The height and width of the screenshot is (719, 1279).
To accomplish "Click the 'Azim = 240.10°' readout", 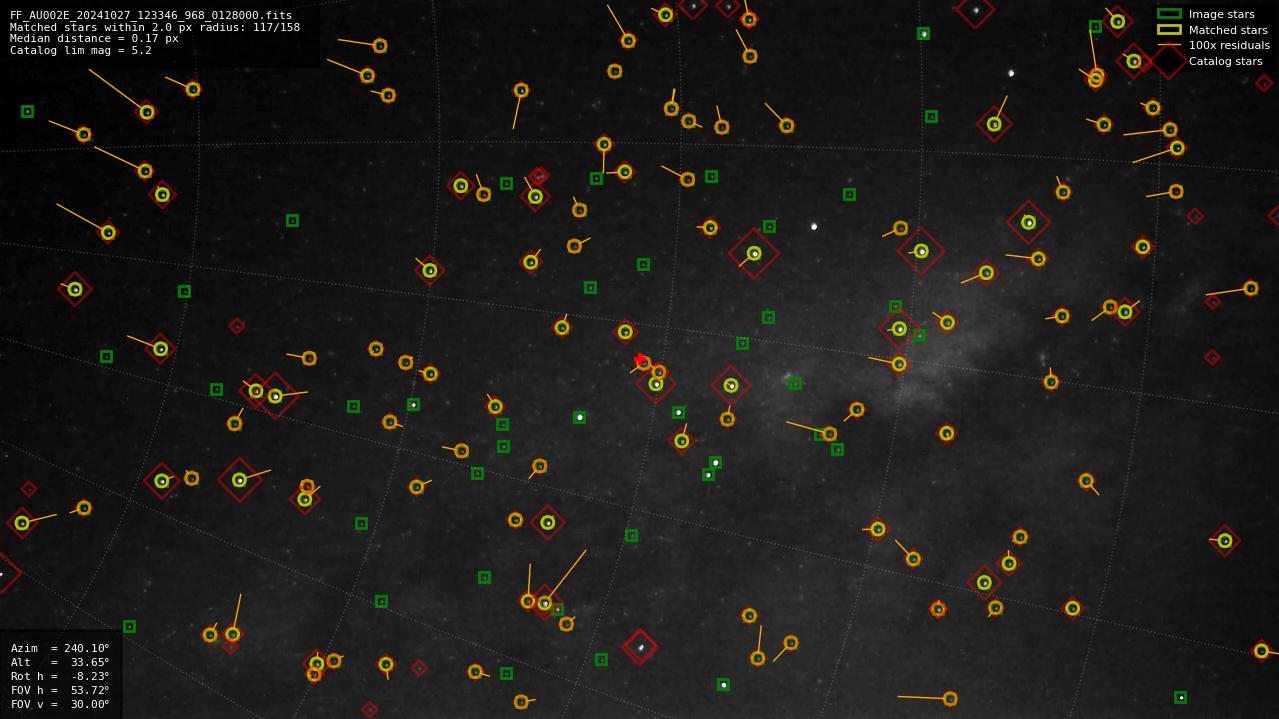I will coord(60,648).
